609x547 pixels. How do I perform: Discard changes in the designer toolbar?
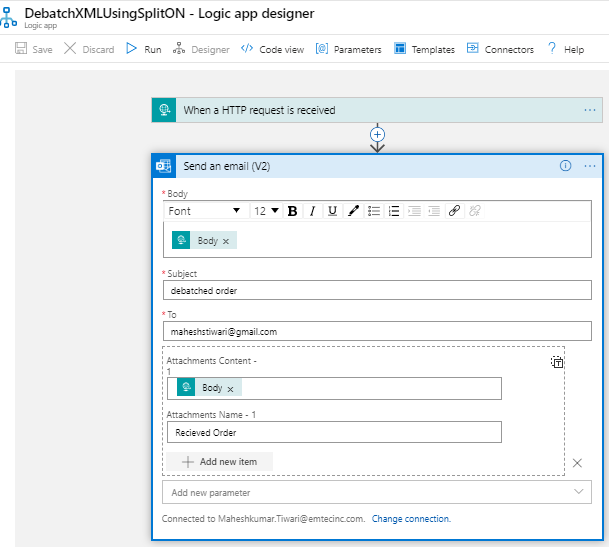point(89,49)
